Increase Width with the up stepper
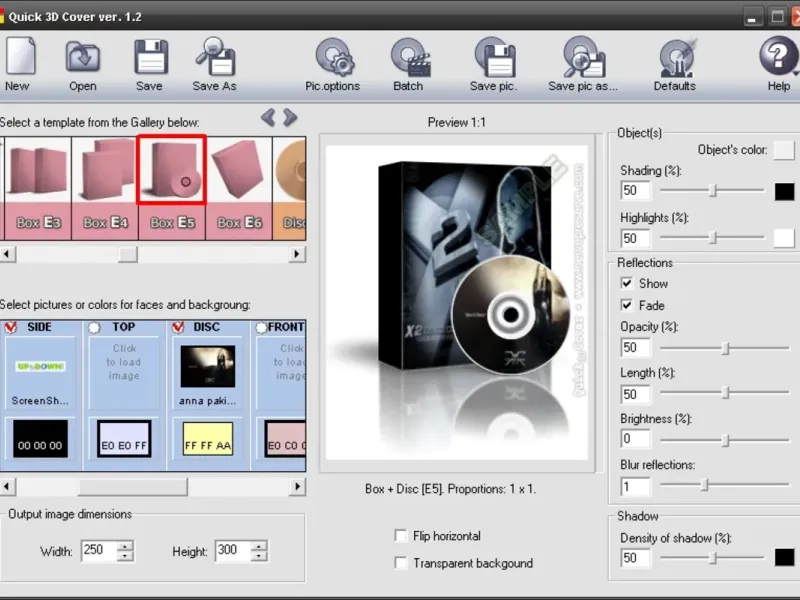Screen dimensions: 800x600 coord(125,545)
